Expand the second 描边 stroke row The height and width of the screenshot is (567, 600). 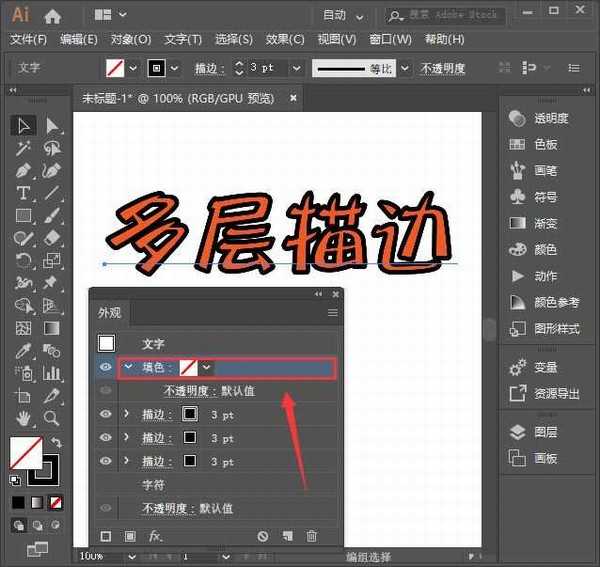click(127, 437)
